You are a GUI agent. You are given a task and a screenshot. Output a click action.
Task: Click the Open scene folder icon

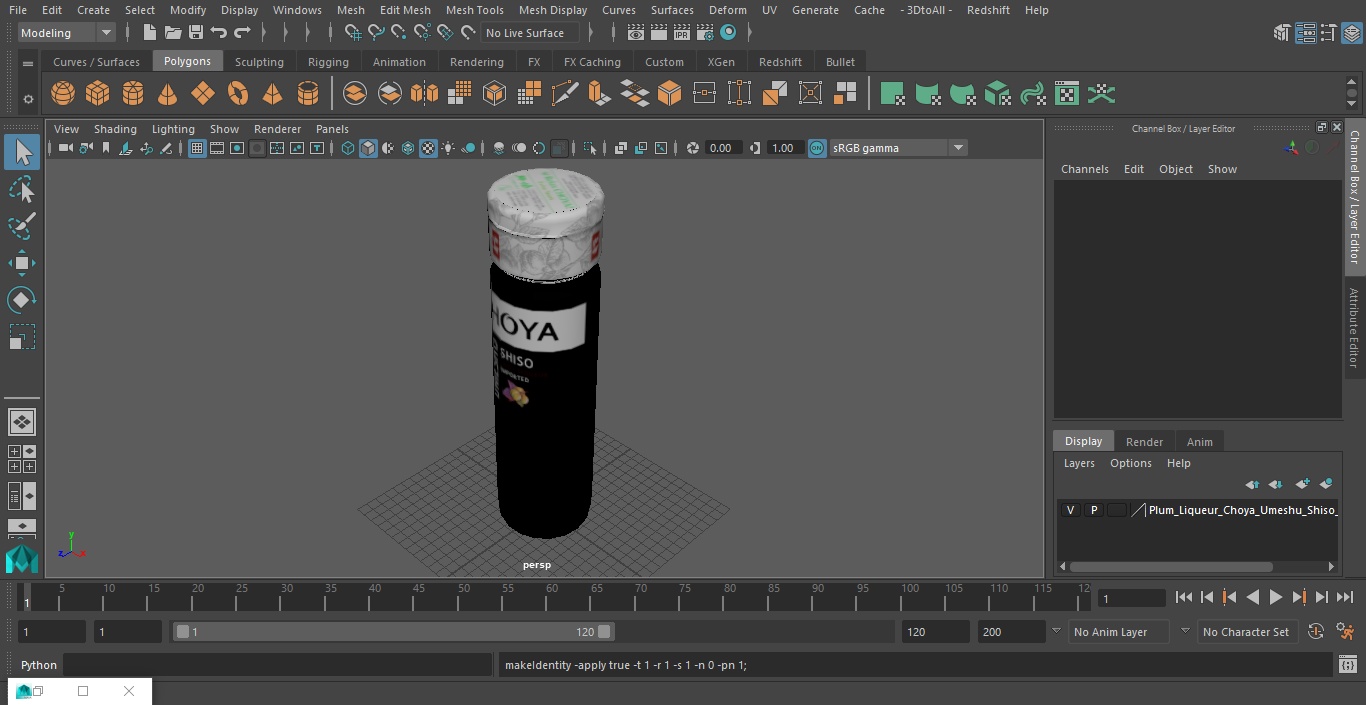pos(173,33)
